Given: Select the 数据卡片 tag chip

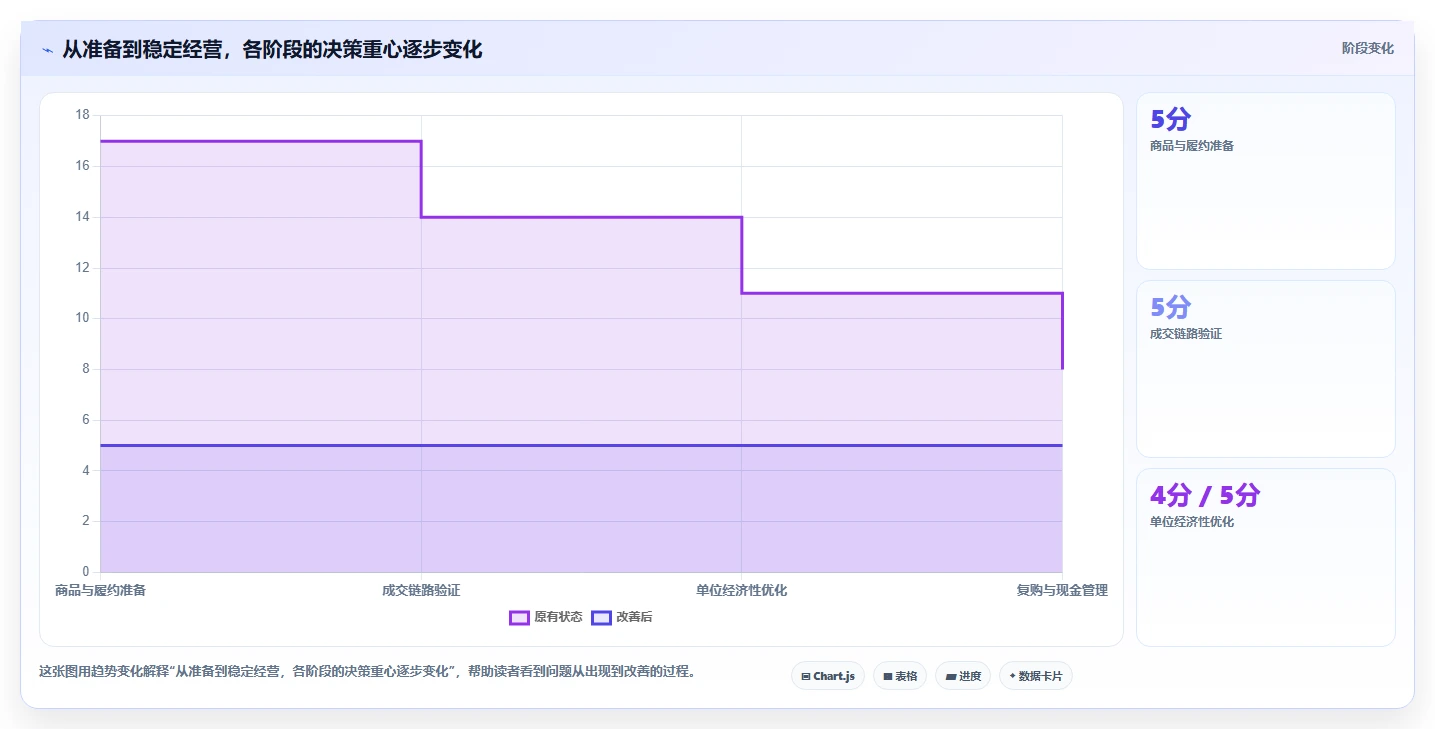Looking at the screenshot, I should point(1036,676).
